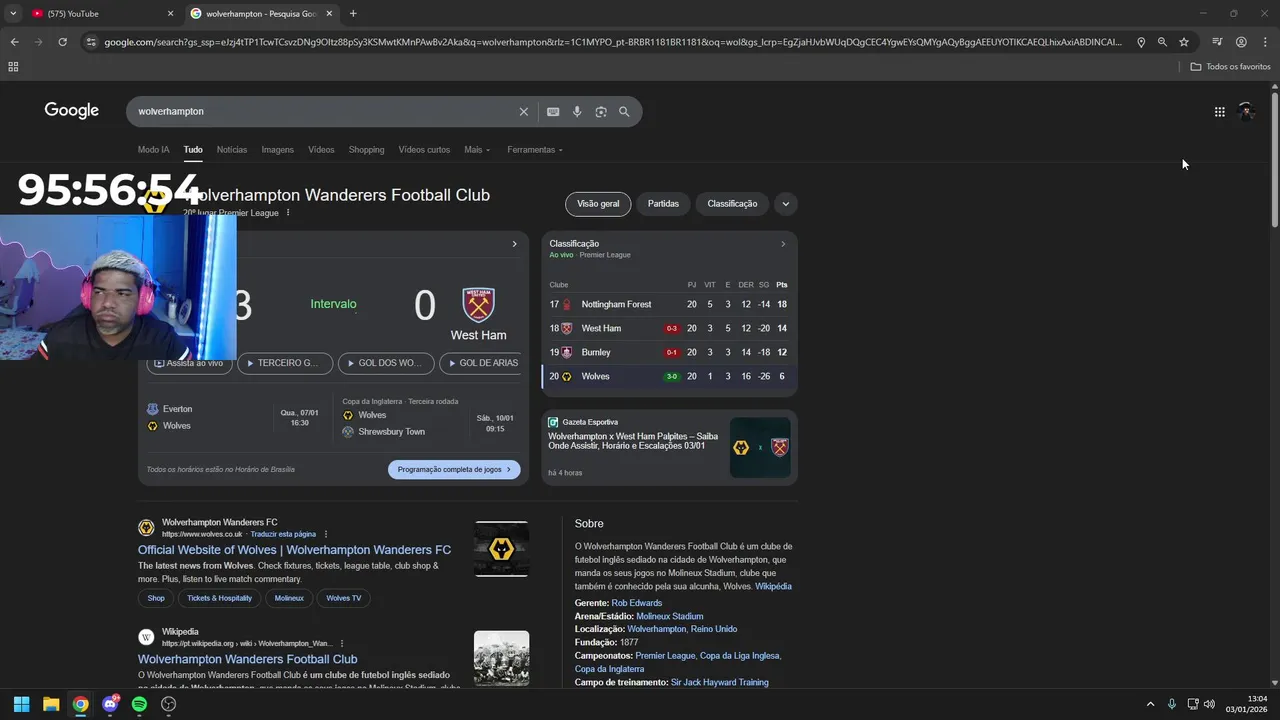Open the on-screen keyboard input tool

click(x=553, y=112)
